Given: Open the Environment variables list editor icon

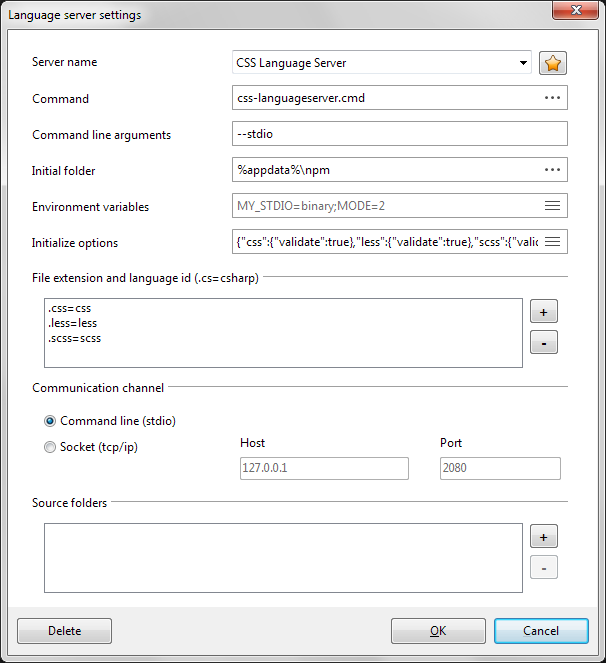Looking at the screenshot, I should (x=552, y=206).
